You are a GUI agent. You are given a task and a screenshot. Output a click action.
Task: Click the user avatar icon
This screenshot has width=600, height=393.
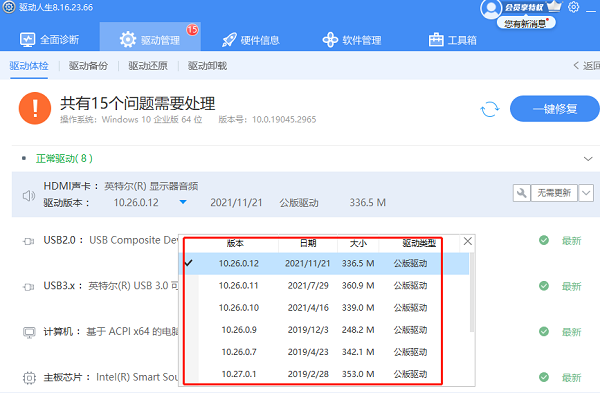tap(491, 9)
